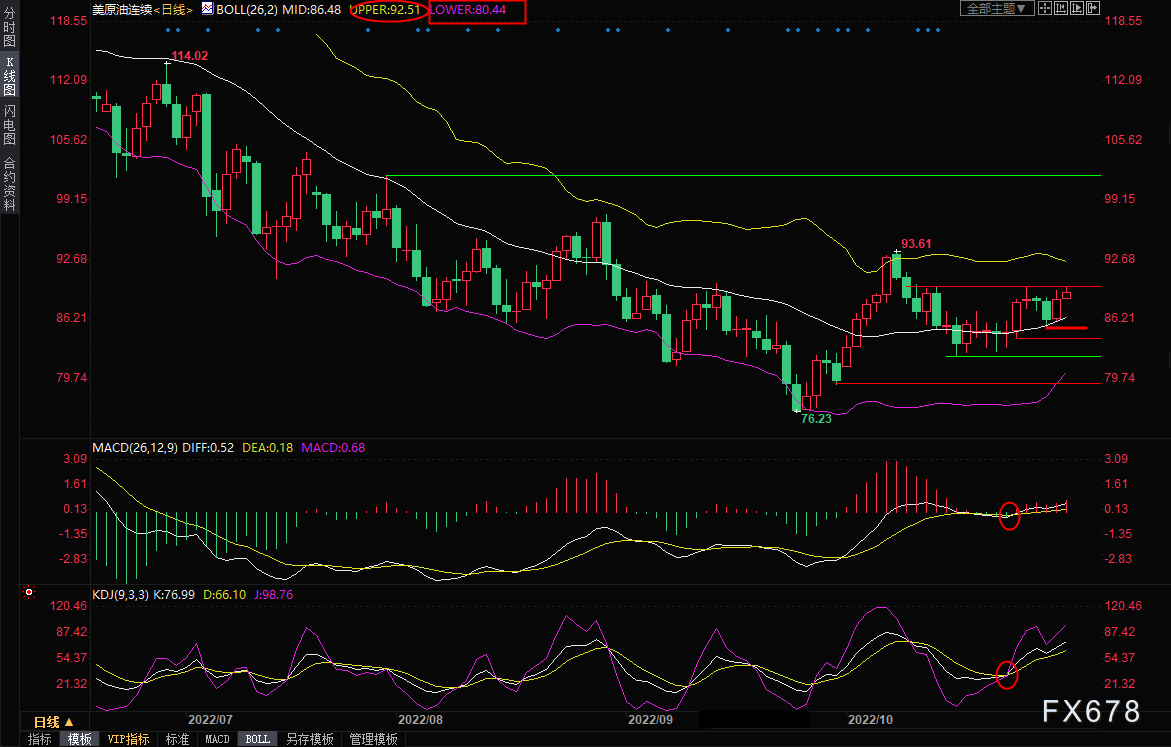Click the 2022/10 date on time axis
This screenshot has height=747, width=1171.
pyautogui.click(x=870, y=719)
